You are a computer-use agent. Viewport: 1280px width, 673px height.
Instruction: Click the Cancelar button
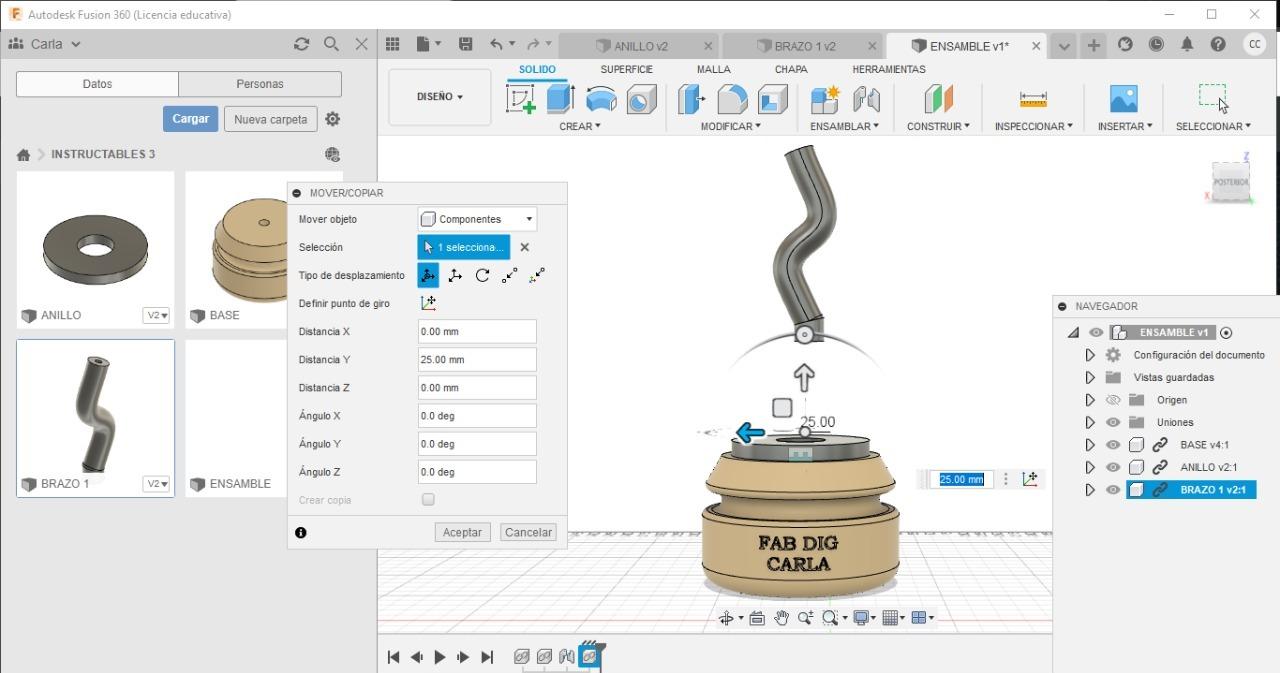click(528, 532)
